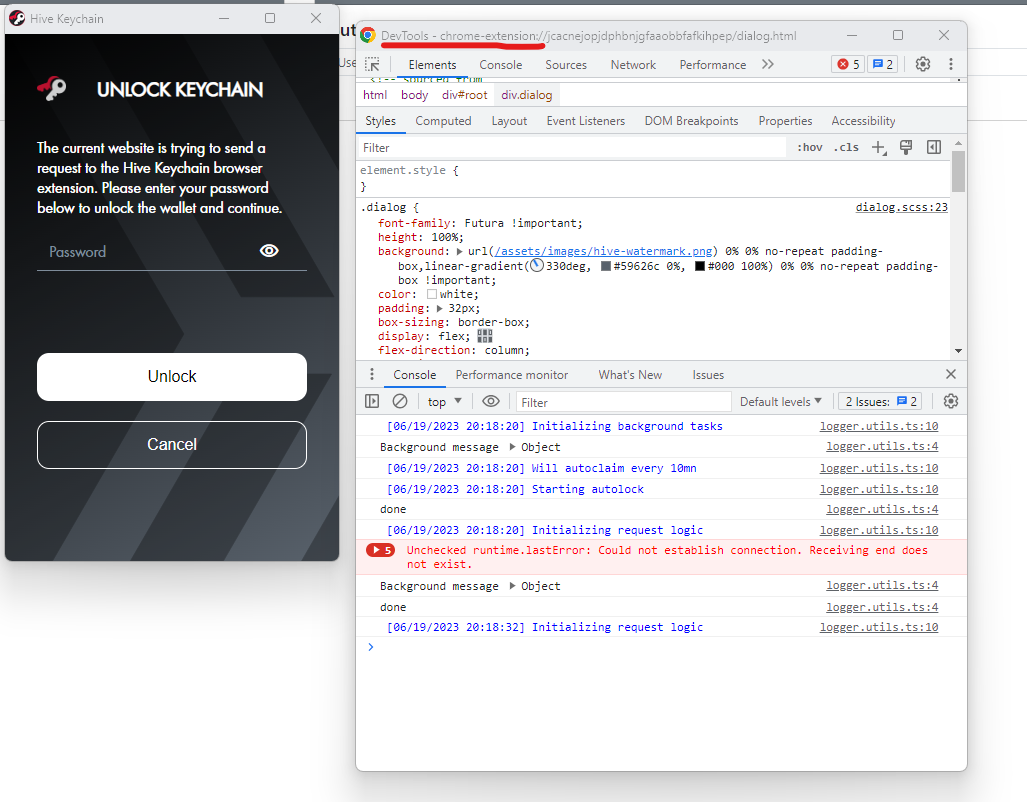
Task: Open flexbox editor icon next to display
Action: click(x=485, y=336)
